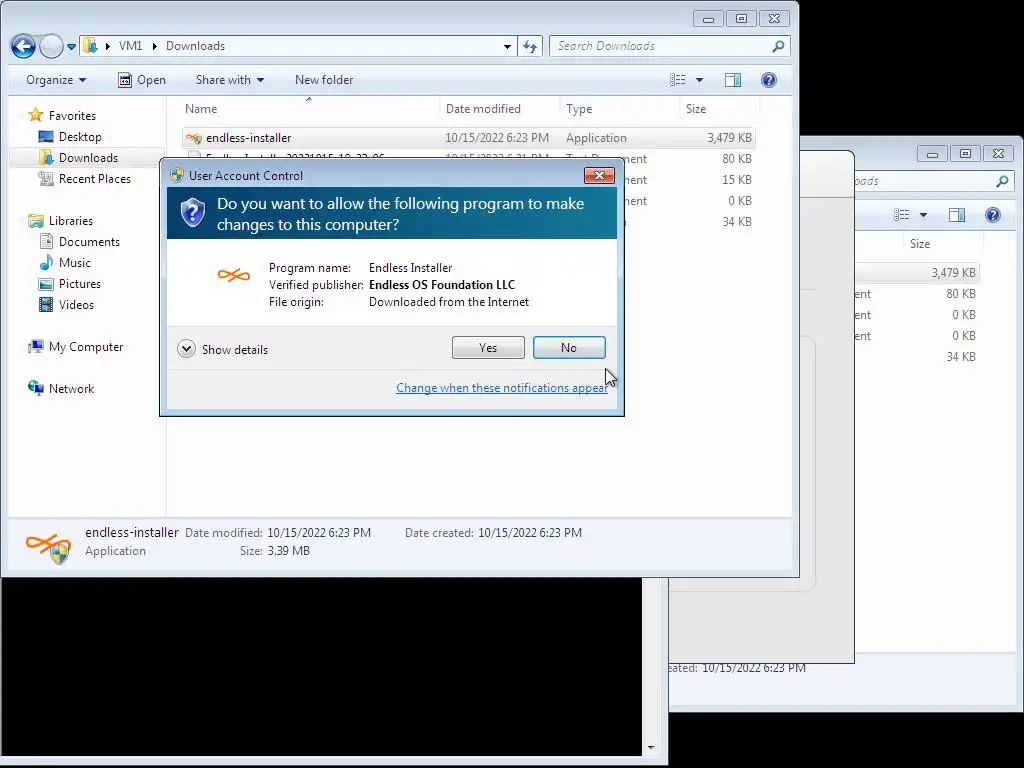Click Change your view icon in front window
Screen dimensions: 1024x768
coord(678,80)
